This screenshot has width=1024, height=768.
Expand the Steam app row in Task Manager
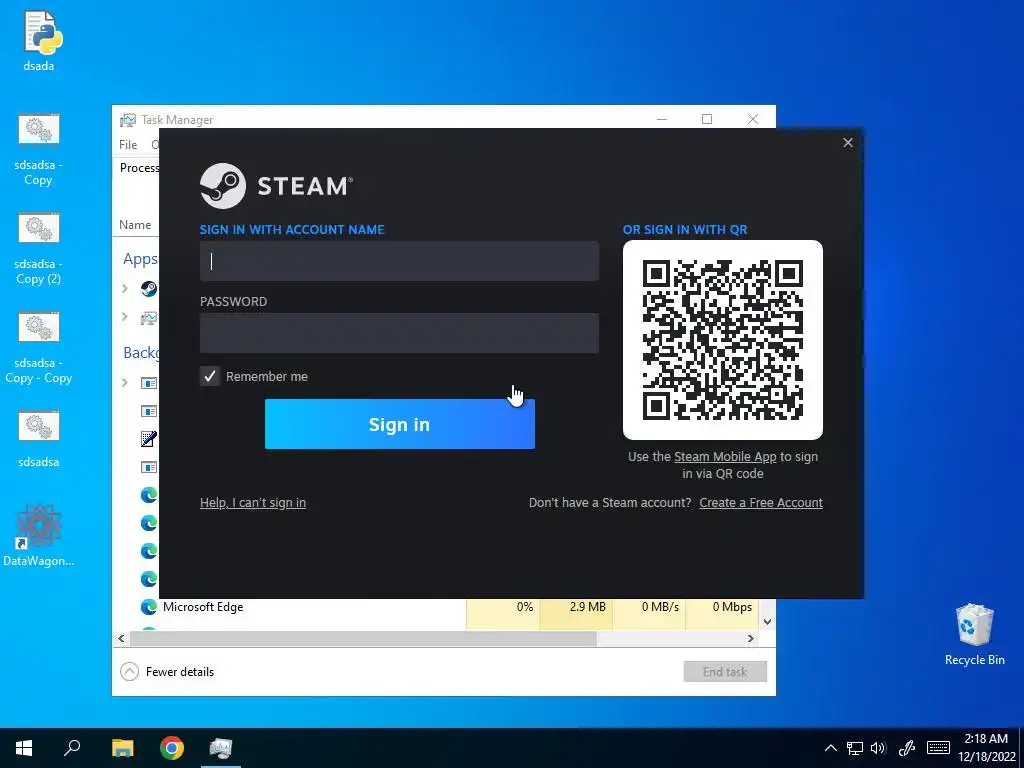coord(125,288)
